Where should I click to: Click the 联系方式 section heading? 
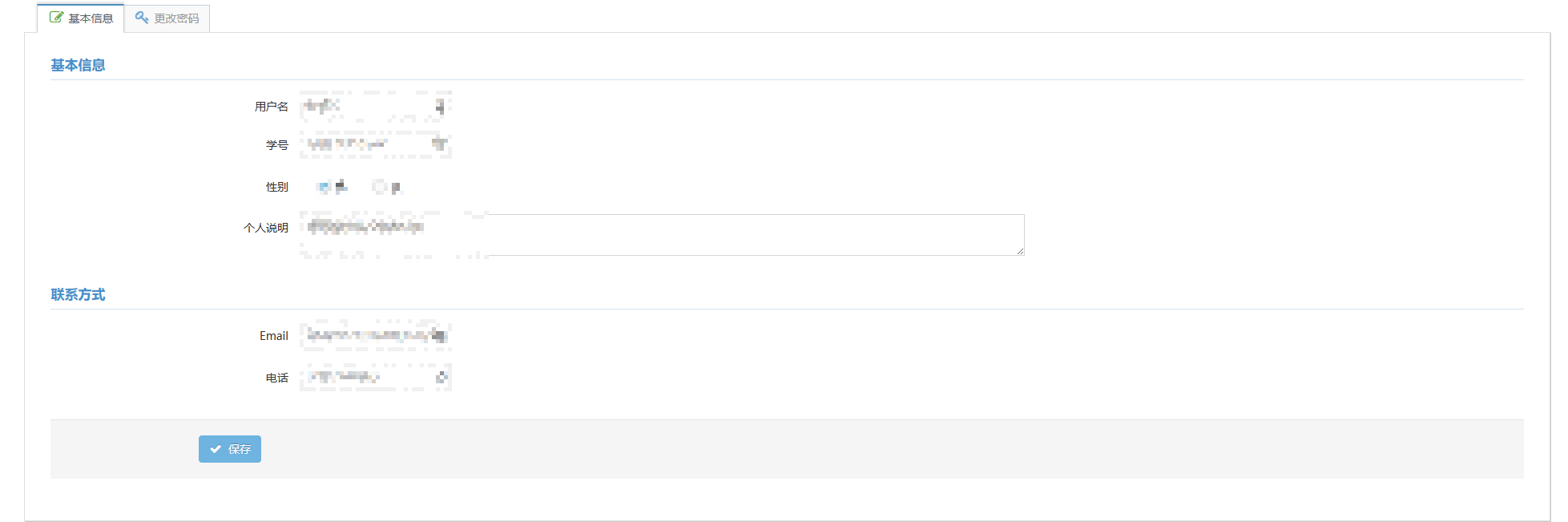click(x=78, y=294)
